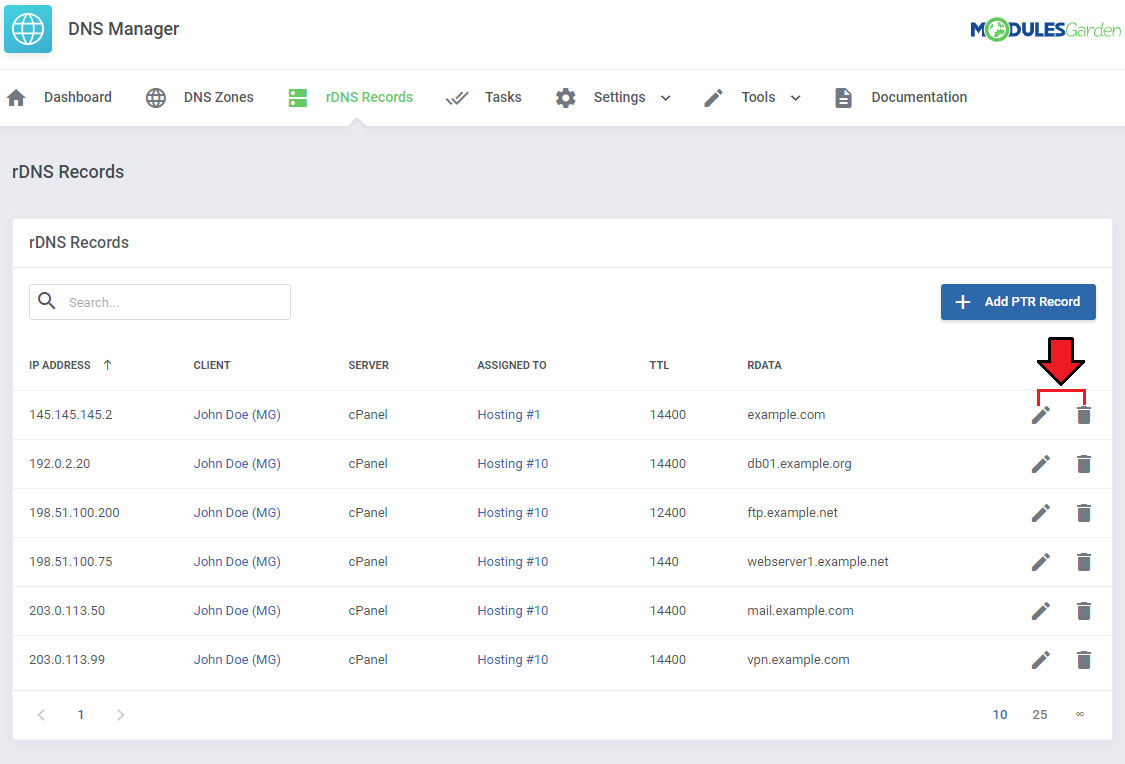Click the vpn.example.com rdata cell
The width and height of the screenshot is (1125, 764).
pyautogui.click(x=799, y=660)
